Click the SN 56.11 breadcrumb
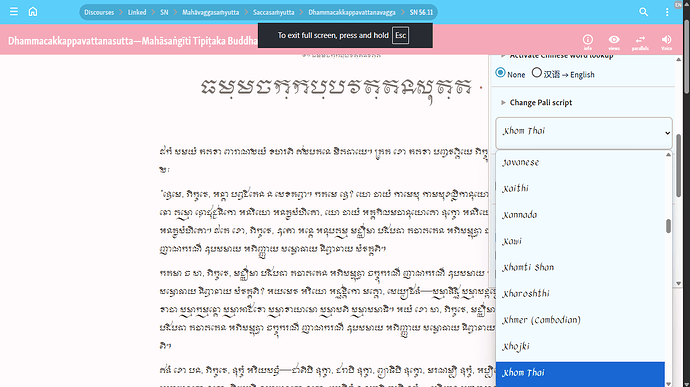 coord(421,12)
